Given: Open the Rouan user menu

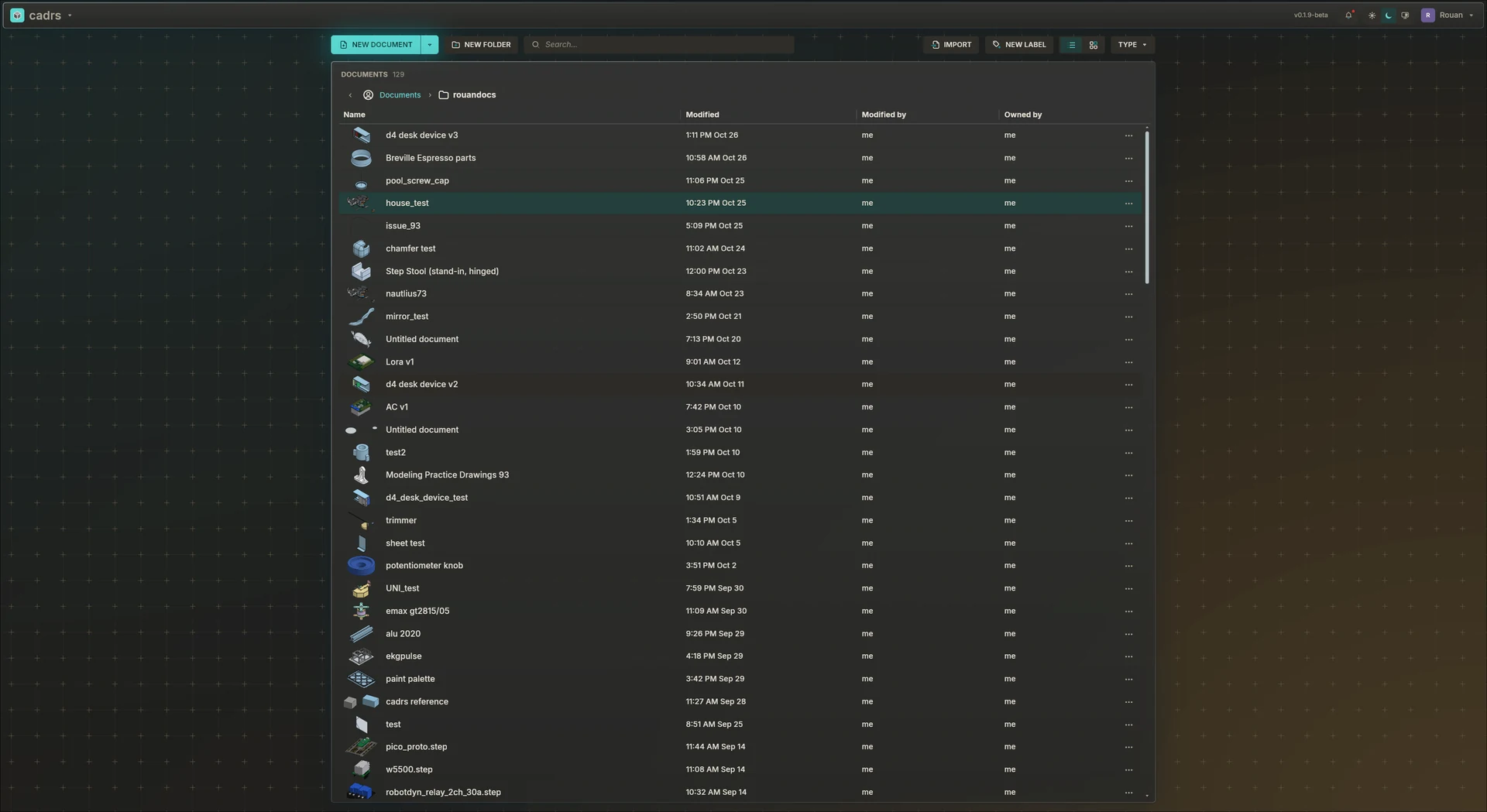Looking at the screenshot, I should [x=1448, y=15].
